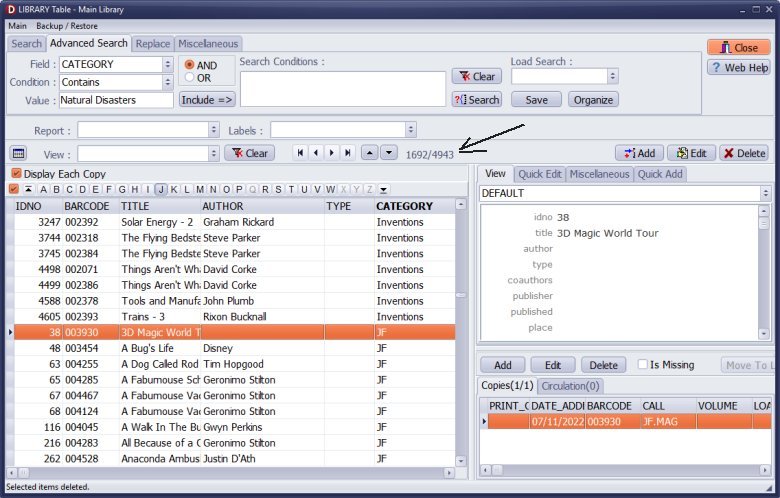Delete the selected library record
780x498 pixels.
745,153
